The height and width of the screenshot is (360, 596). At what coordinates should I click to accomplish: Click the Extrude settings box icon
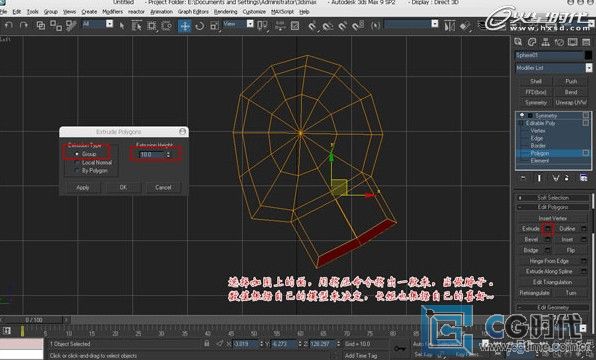[548, 229]
